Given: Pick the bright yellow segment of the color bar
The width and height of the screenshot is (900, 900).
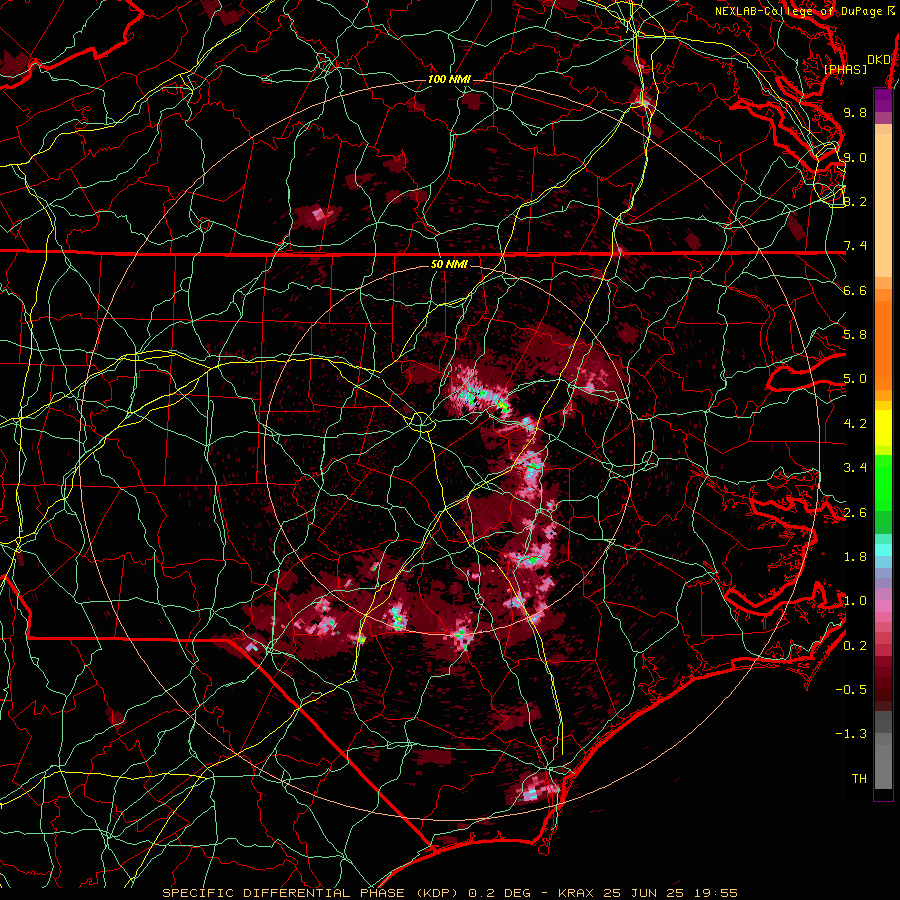Looking at the screenshot, I should pos(883,428).
